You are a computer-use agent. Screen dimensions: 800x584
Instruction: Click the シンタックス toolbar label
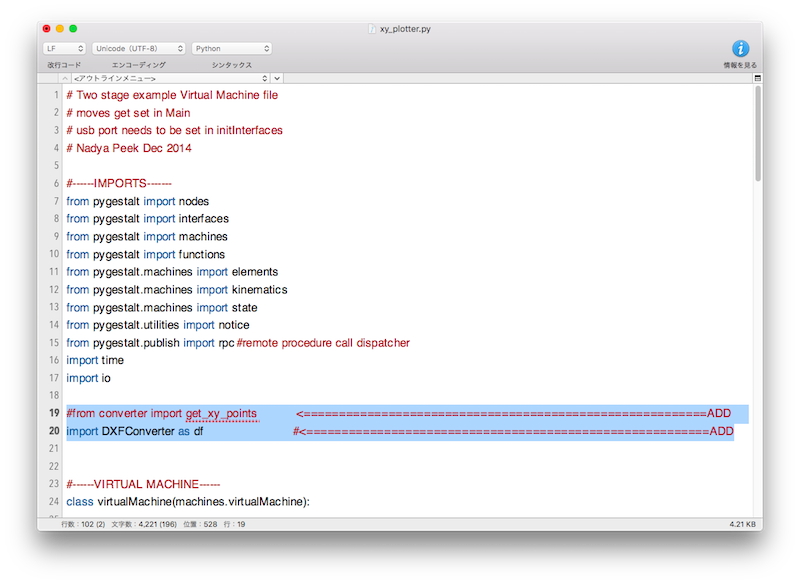pos(232,65)
